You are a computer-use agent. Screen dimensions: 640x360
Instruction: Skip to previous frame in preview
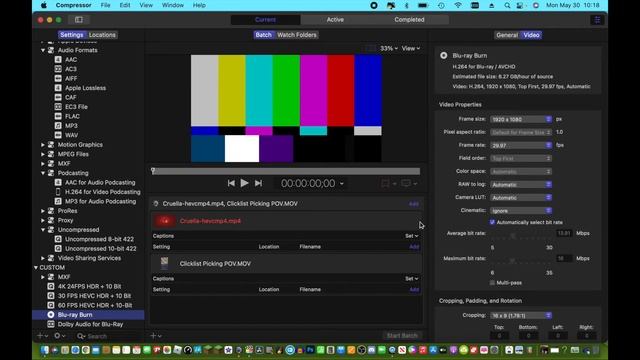pos(231,183)
